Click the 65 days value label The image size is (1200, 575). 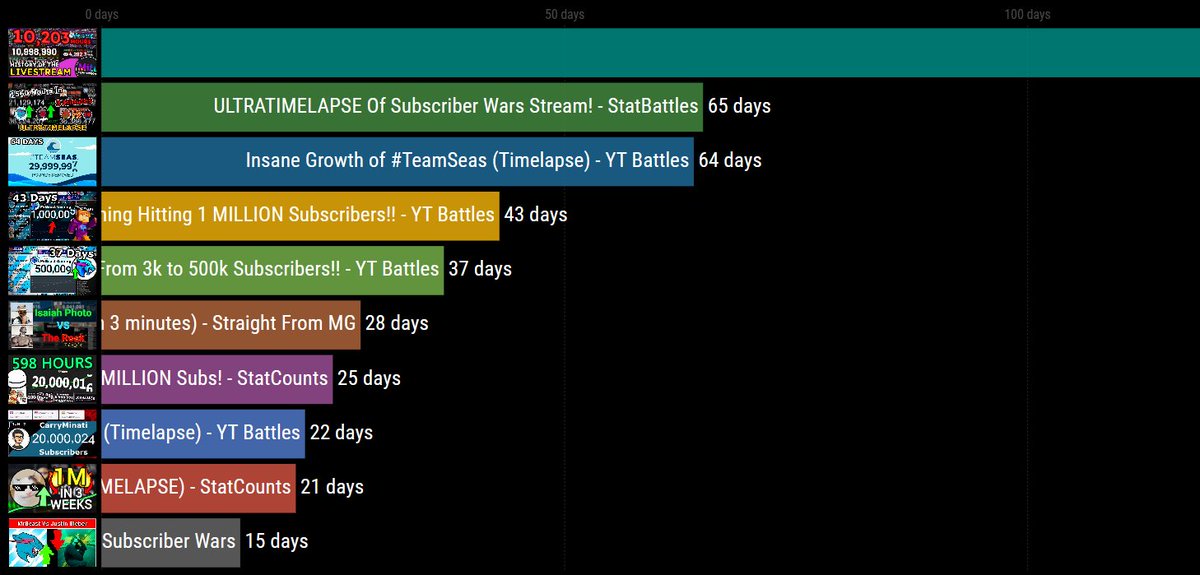pyautogui.click(x=739, y=106)
